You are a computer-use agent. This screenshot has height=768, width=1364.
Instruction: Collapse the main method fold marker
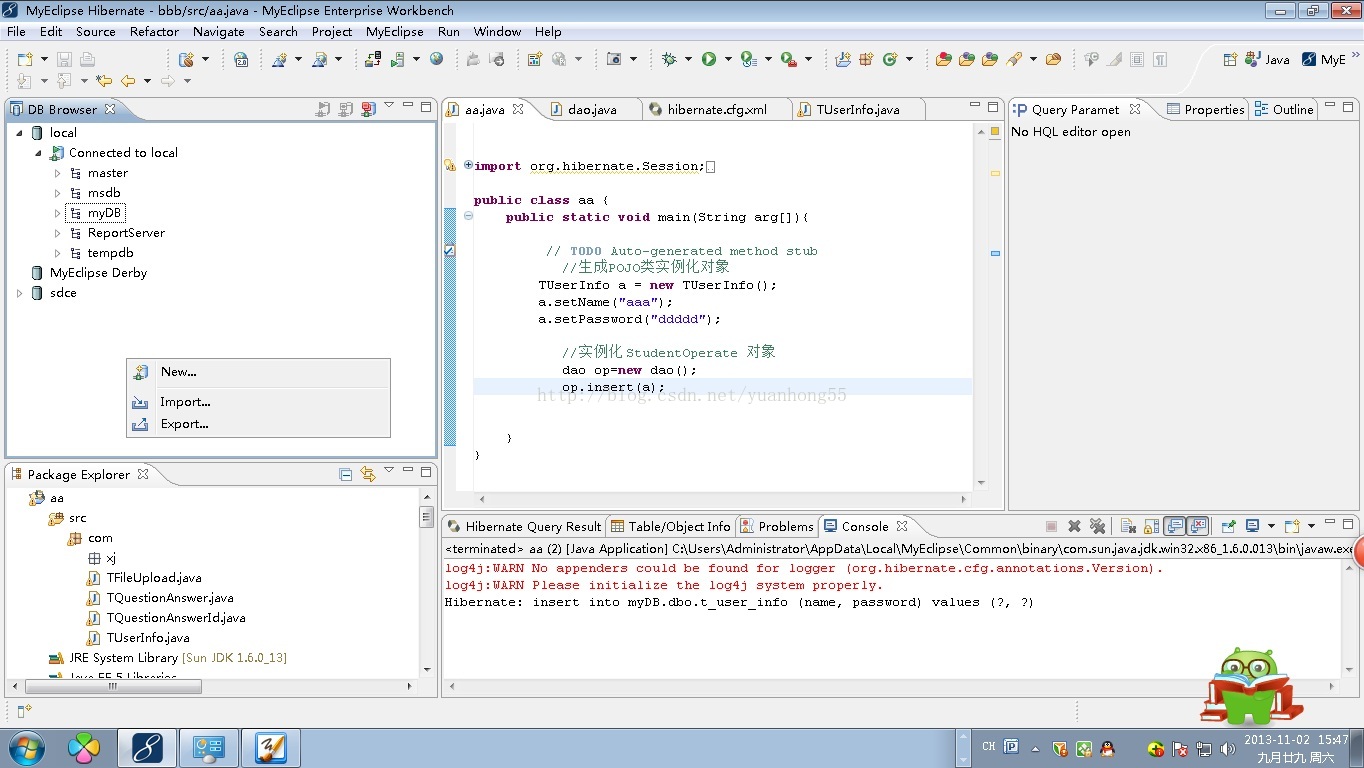(x=468, y=215)
